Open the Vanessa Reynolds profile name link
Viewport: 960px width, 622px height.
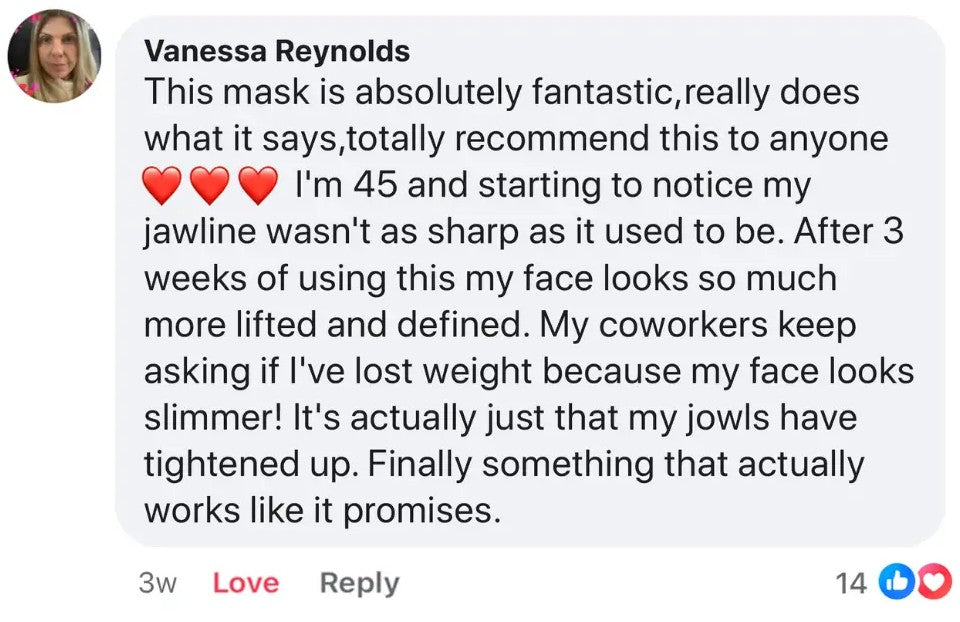pos(277,51)
